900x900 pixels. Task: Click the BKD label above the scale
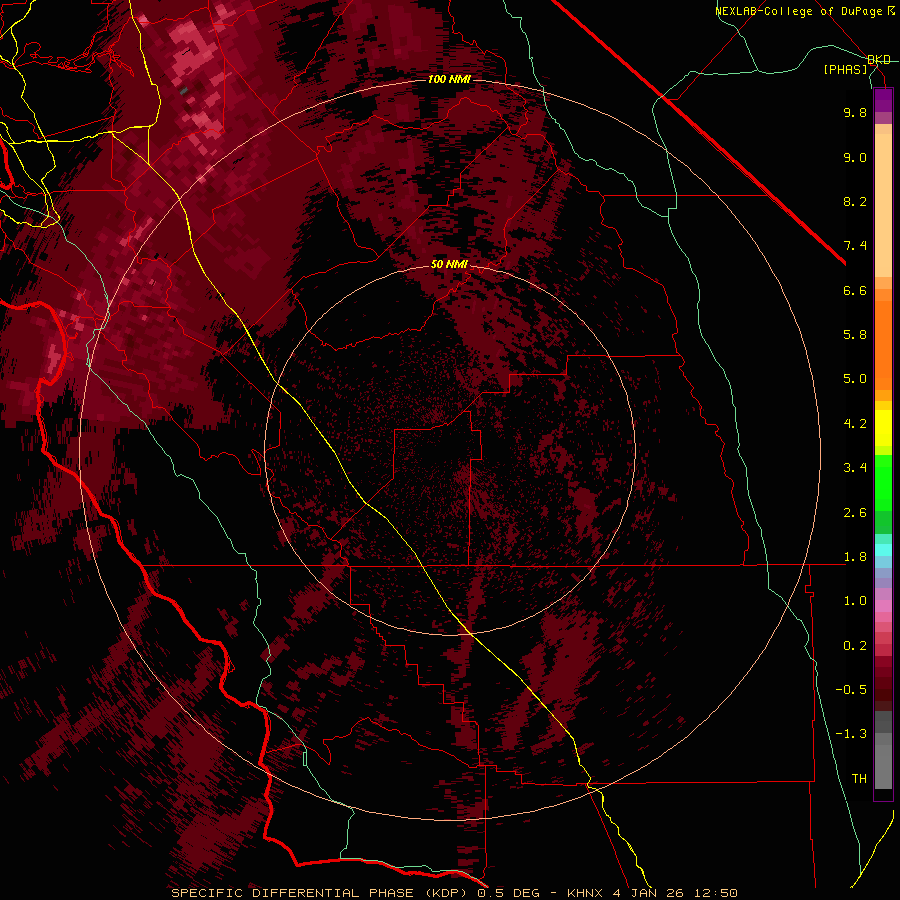click(879, 60)
